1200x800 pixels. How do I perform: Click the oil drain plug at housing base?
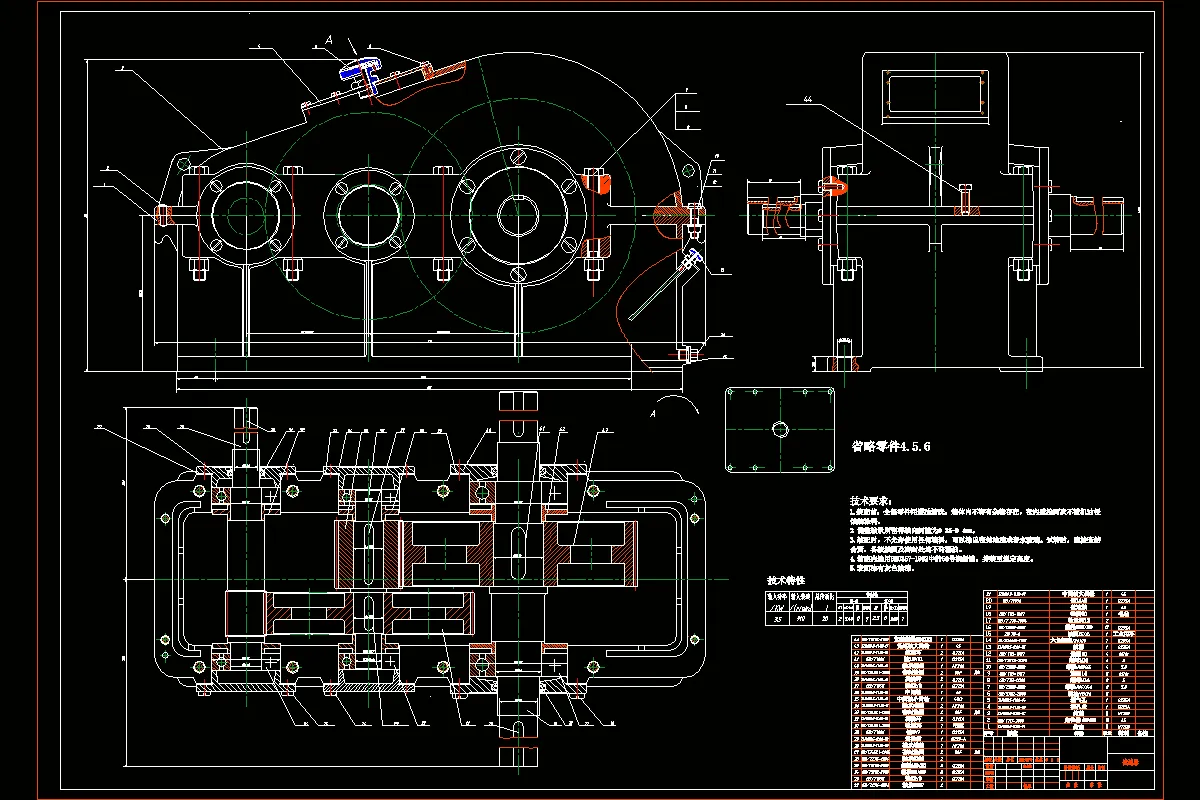[688, 354]
